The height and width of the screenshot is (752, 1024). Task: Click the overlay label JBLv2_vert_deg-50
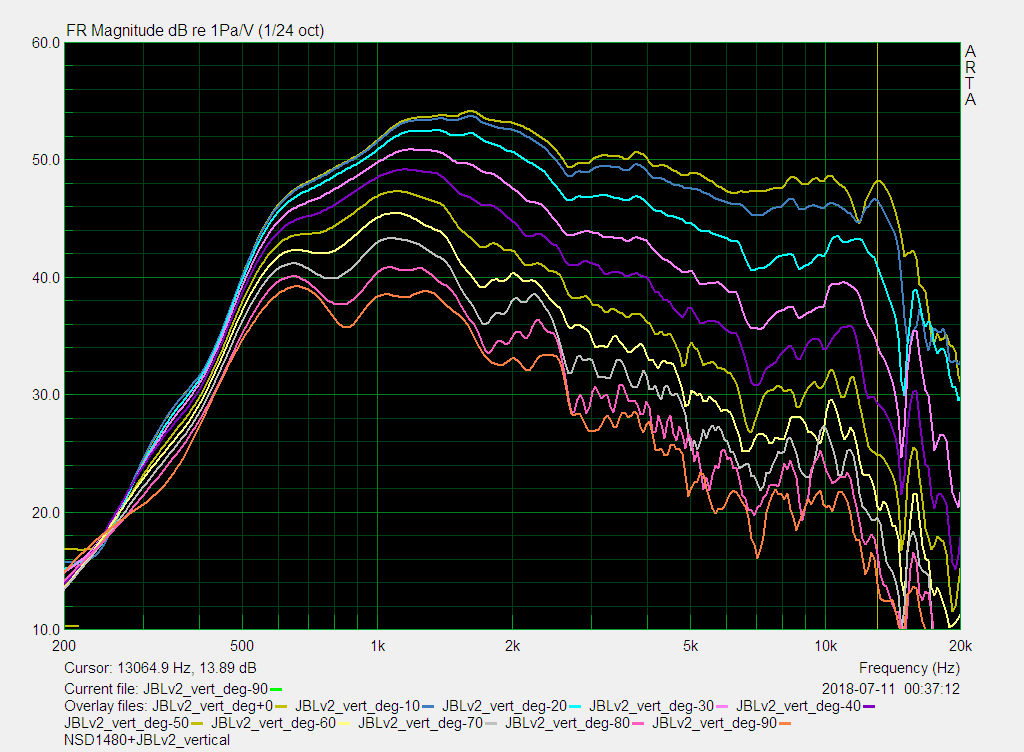click(126, 723)
